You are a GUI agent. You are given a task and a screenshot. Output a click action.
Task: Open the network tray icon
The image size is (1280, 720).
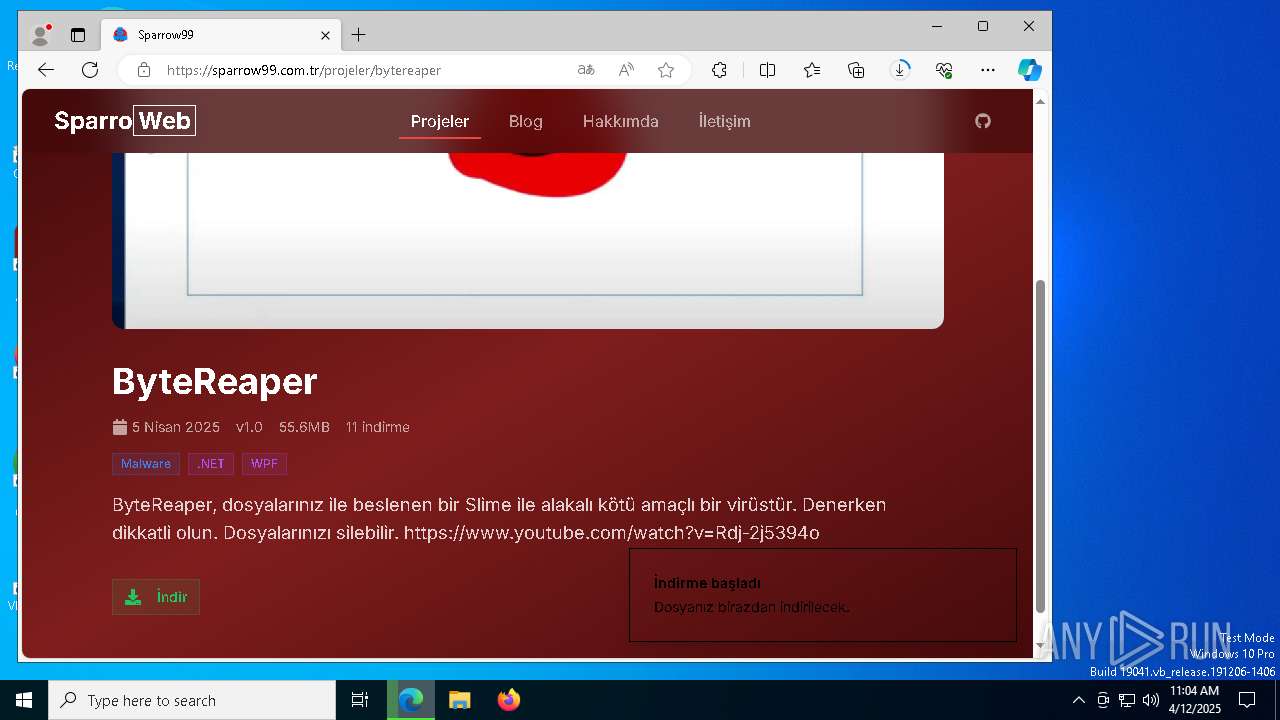(x=1127, y=700)
